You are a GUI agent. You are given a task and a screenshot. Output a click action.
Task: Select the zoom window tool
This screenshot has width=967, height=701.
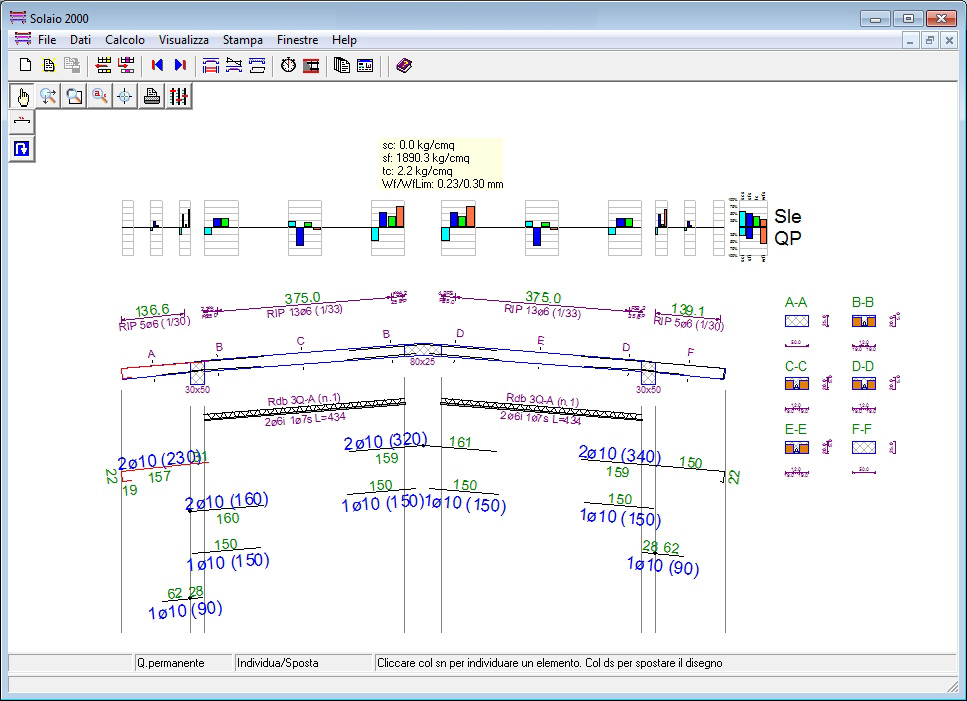point(74,96)
